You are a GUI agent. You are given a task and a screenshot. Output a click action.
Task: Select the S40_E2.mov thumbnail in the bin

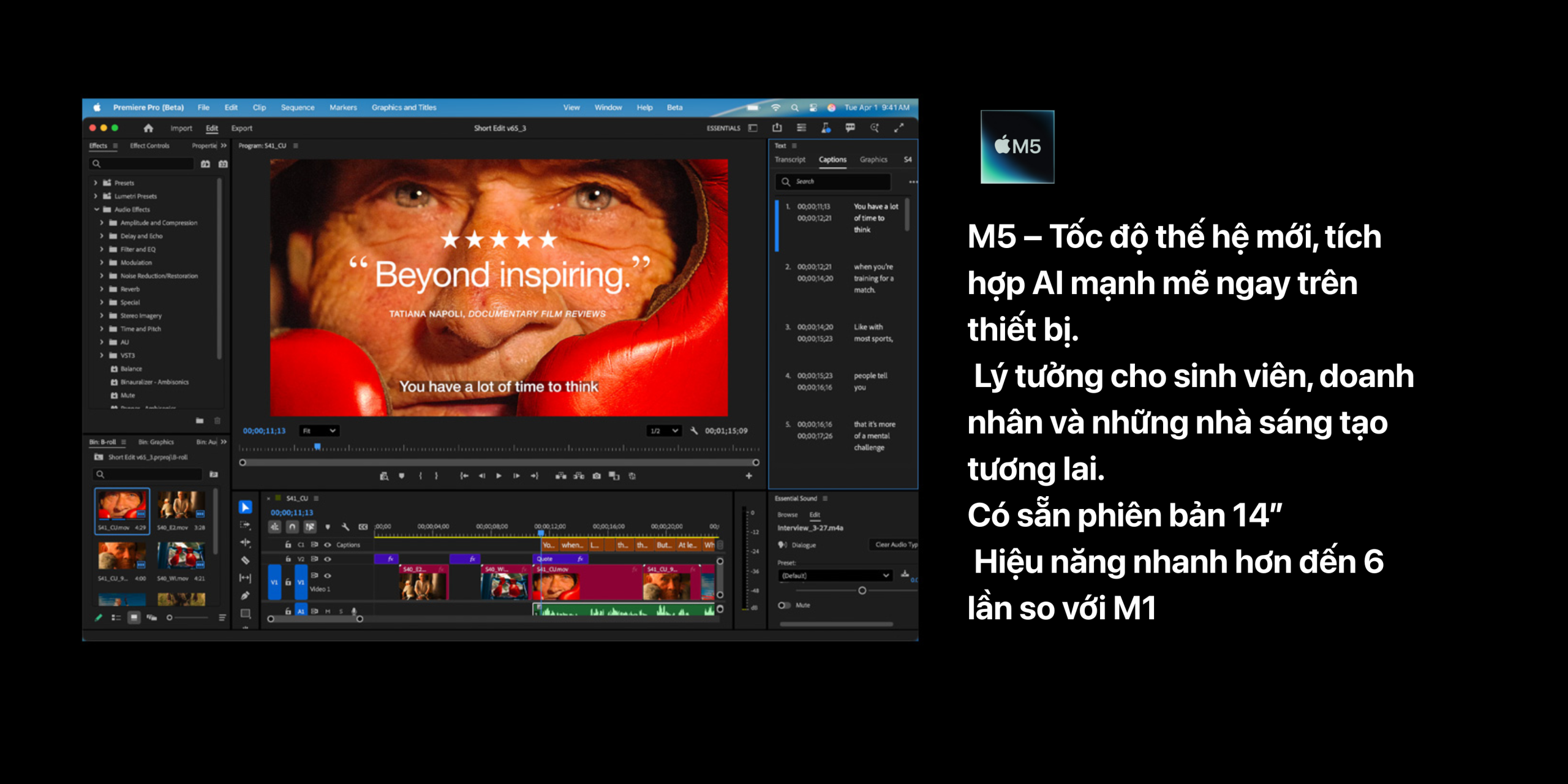[x=181, y=506]
